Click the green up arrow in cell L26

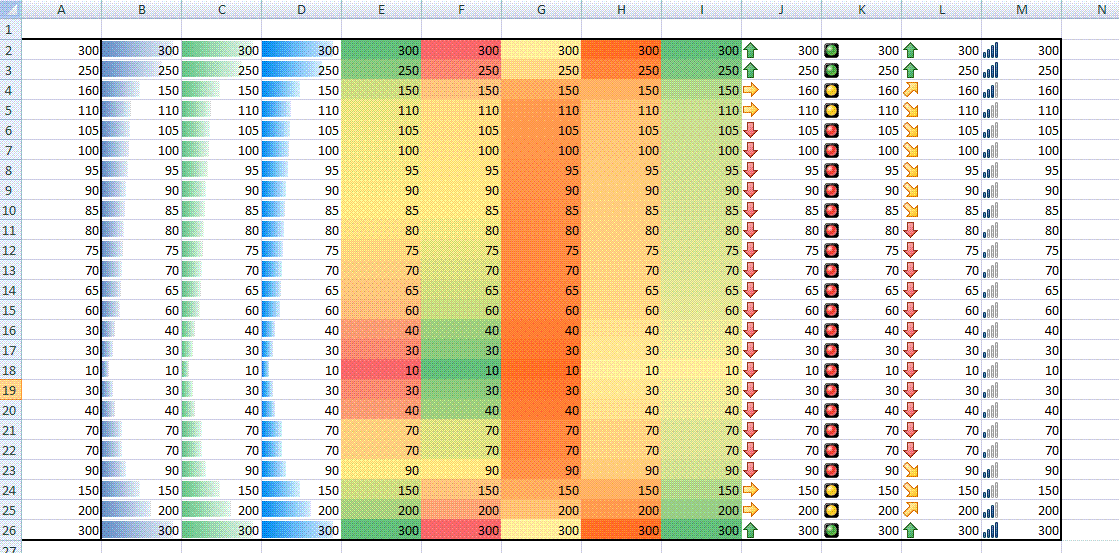[x=910, y=530]
